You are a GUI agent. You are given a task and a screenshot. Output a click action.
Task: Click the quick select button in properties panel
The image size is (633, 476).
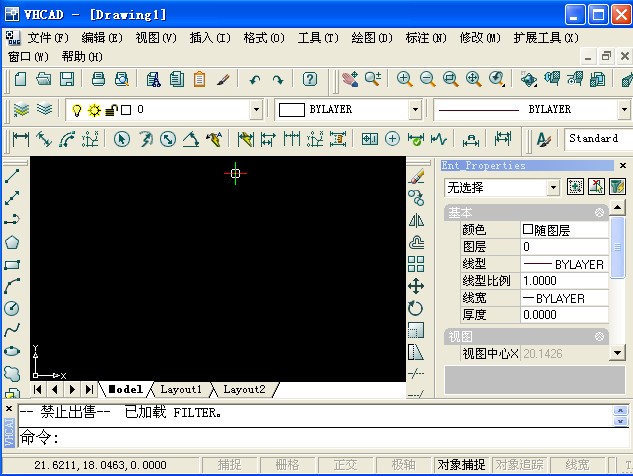(617, 187)
